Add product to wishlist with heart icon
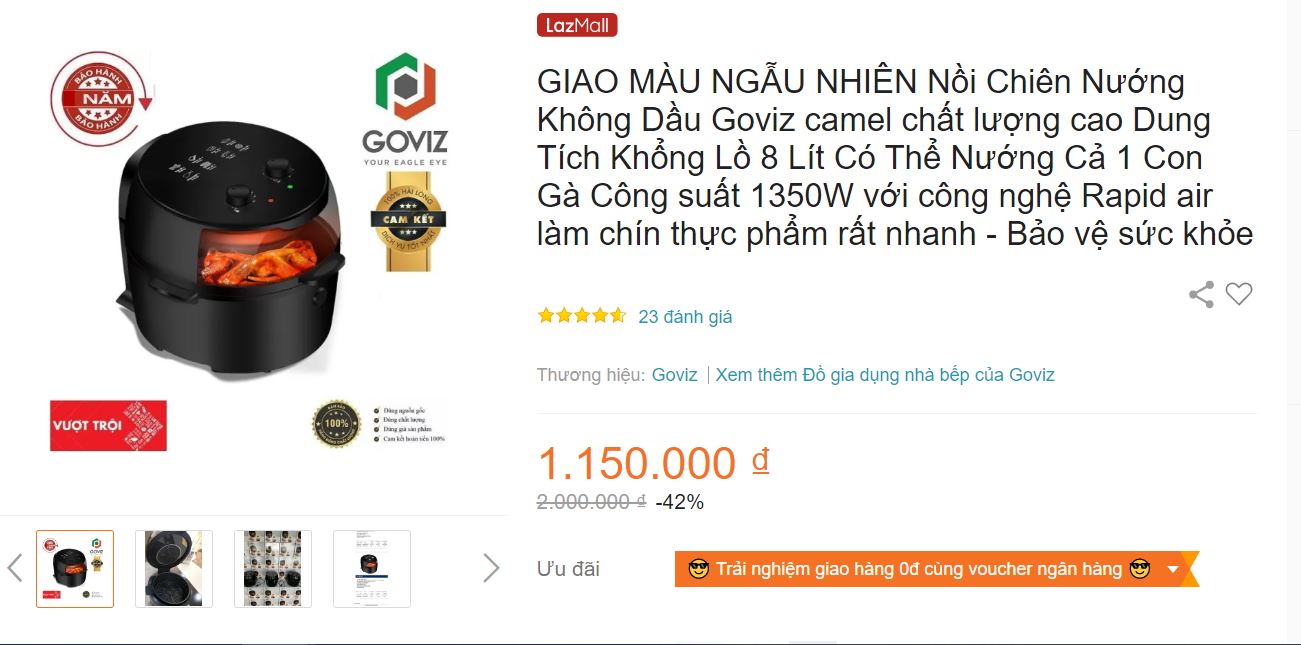The height and width of the screenshot is (645, 1301). coord(1239,294)
